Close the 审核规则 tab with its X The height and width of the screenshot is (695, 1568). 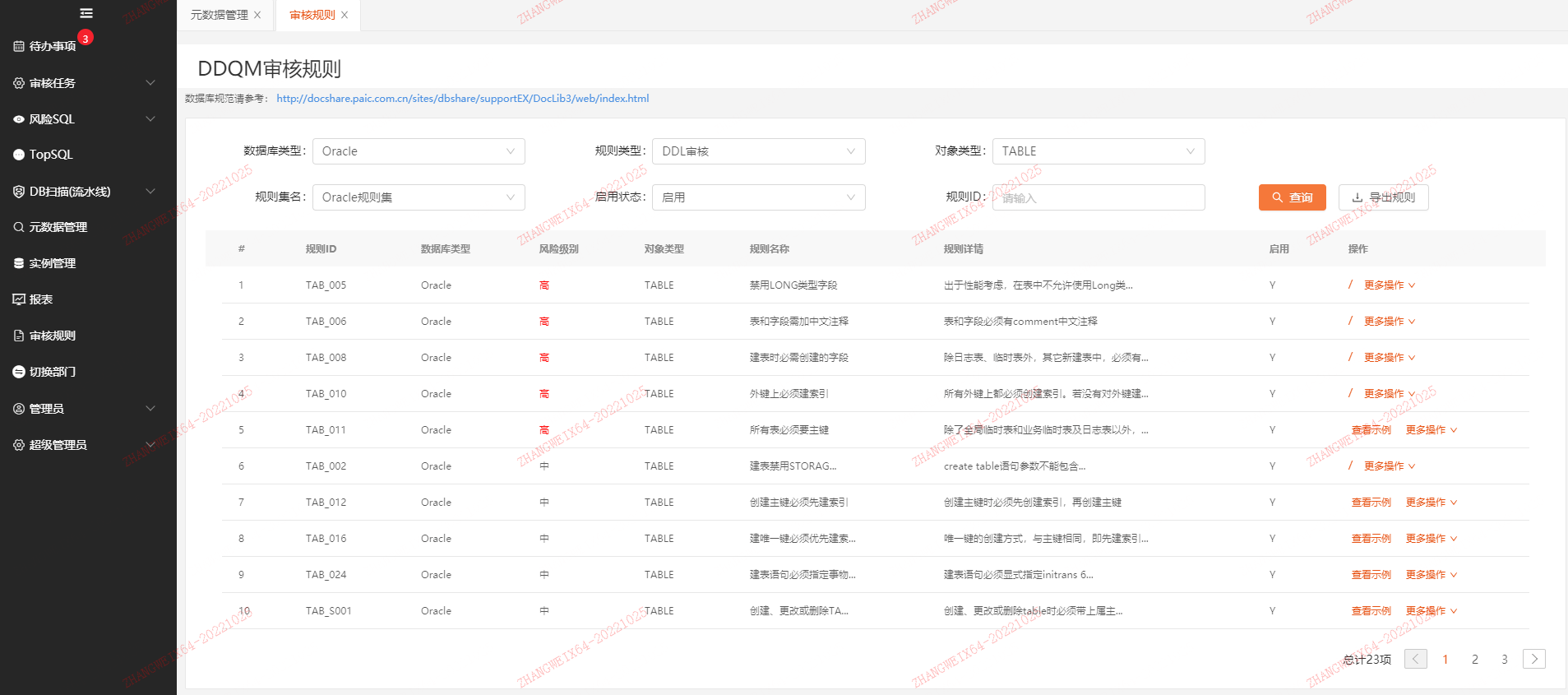345,15
